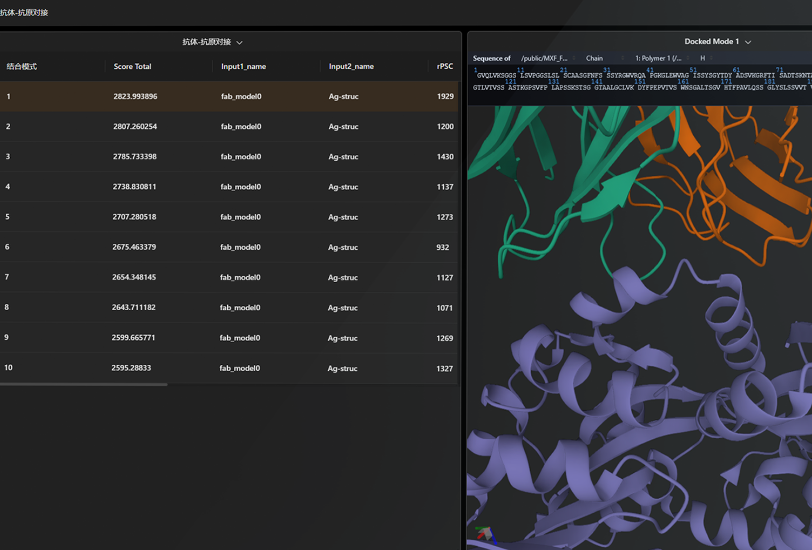812x550 pixels.
Task: Click rPSC value 1929
Action: coord(445,96)
